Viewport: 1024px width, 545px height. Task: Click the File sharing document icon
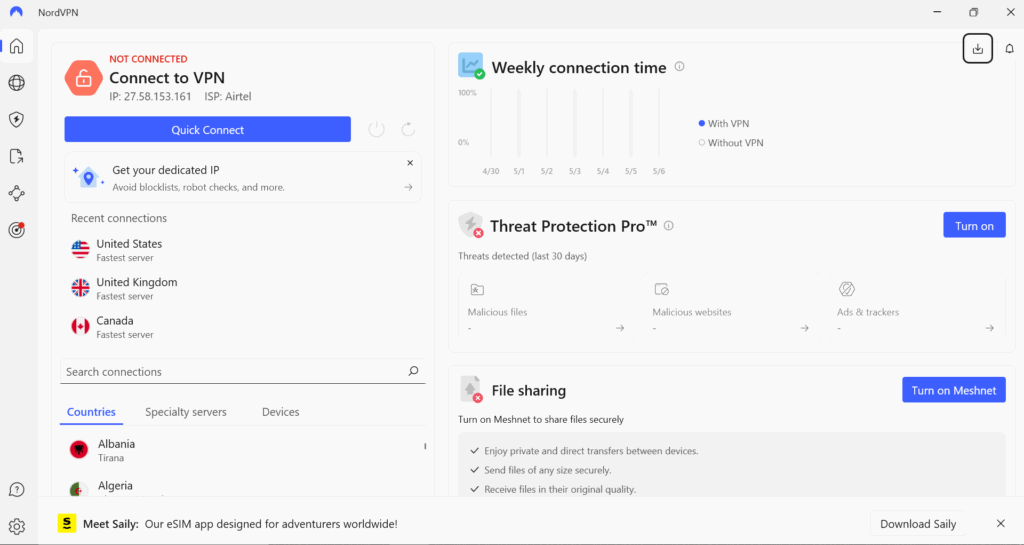pyautogui.click(x=471, y=389)
